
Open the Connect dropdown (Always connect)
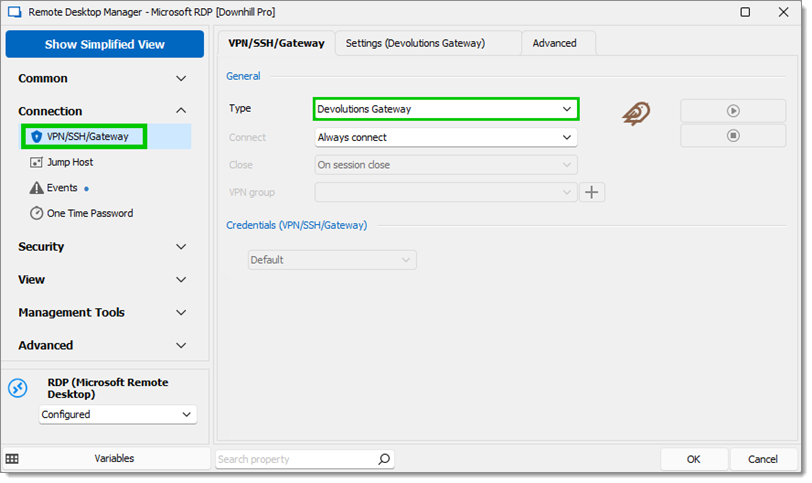(x=446, y=137)
